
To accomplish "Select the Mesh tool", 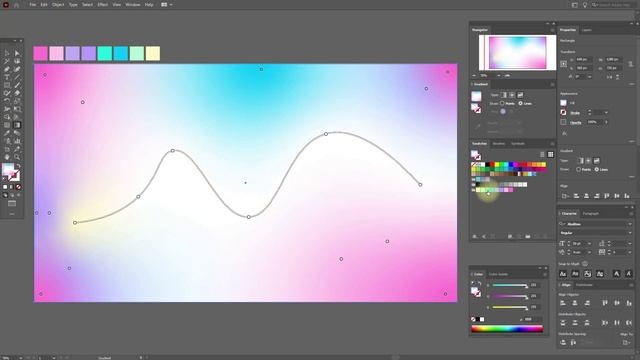I will [x=7, y=125].
